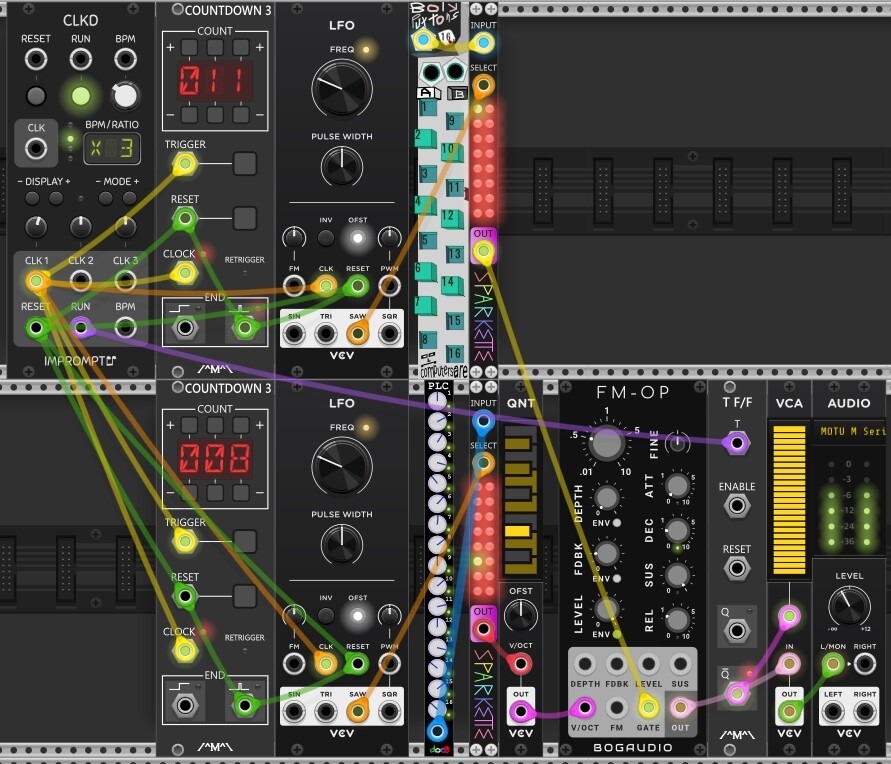Click the TRIGGER button on Countdown showing 008
Screen dimensions: 891x764
[245, 541]
